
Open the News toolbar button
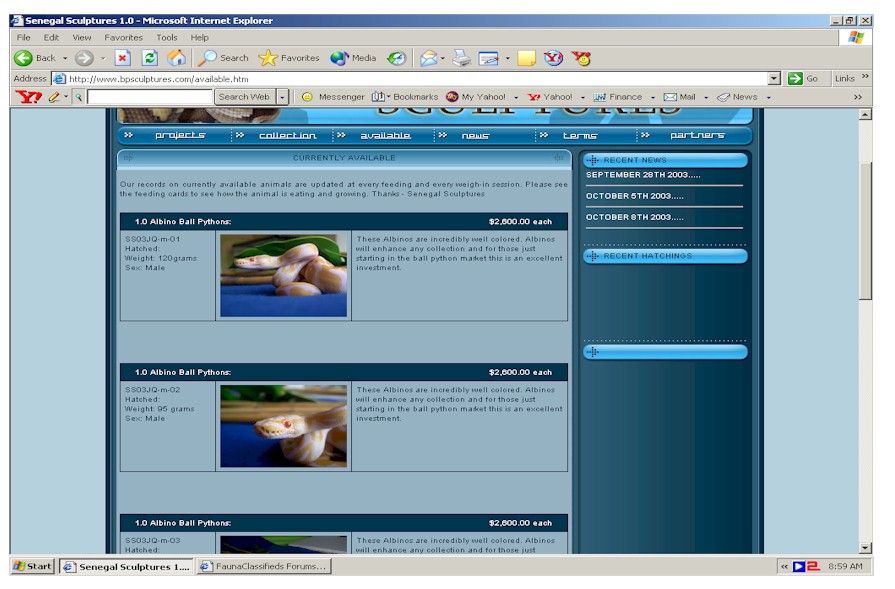point(737,98)
